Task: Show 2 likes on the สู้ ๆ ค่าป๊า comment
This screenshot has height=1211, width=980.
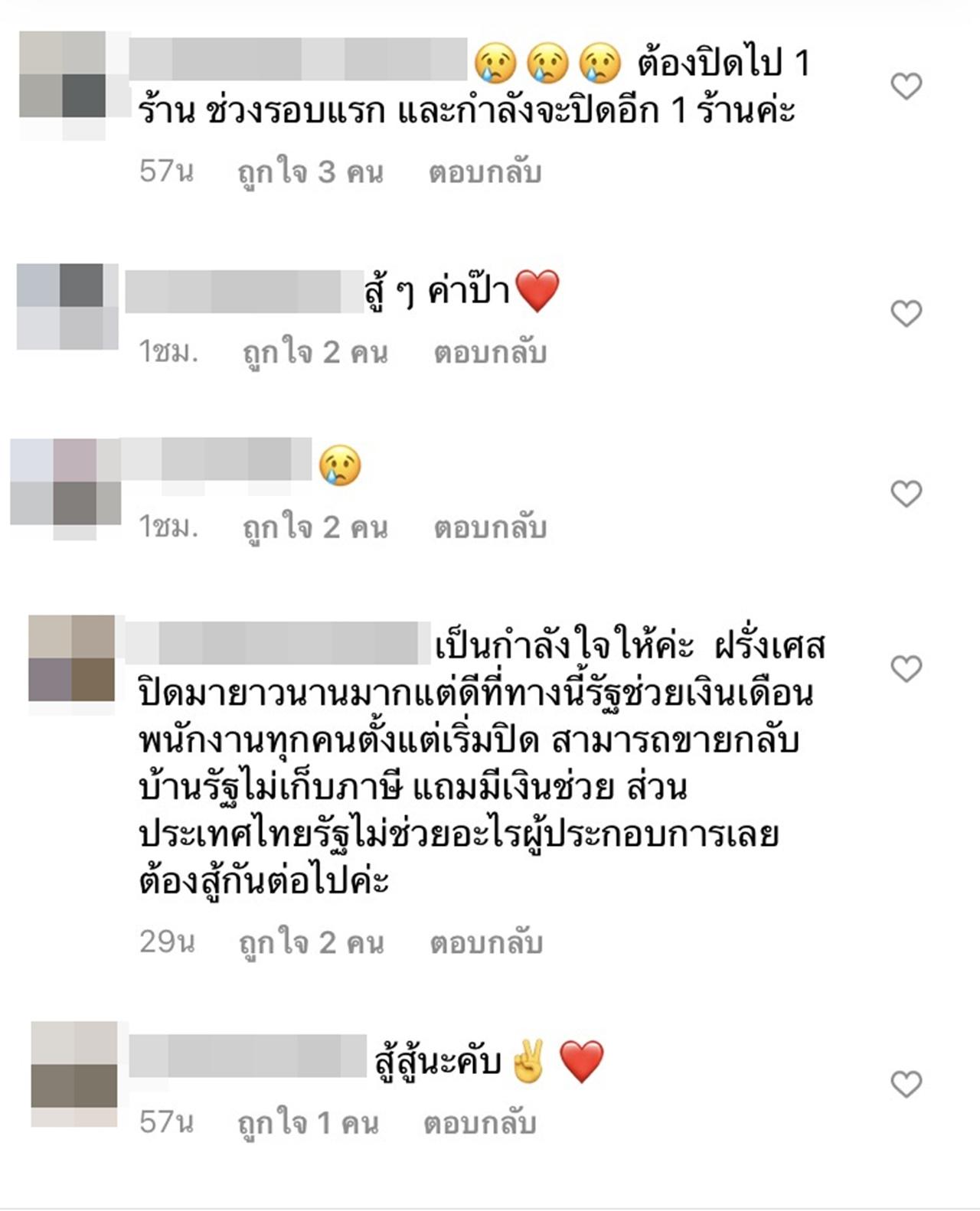Action: (x=315, y=353)
